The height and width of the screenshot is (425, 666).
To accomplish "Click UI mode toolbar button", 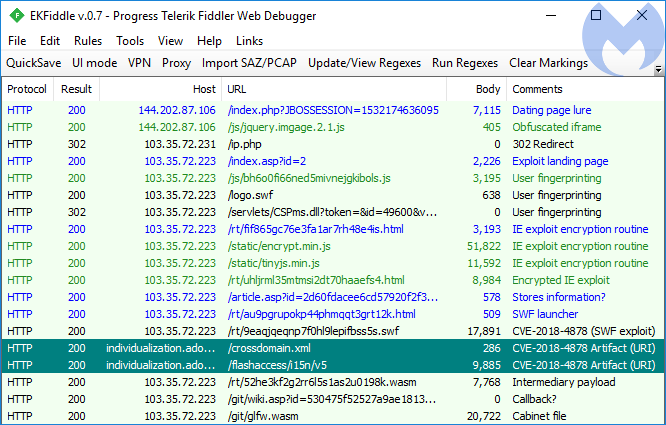I will [x=95, y=63].
